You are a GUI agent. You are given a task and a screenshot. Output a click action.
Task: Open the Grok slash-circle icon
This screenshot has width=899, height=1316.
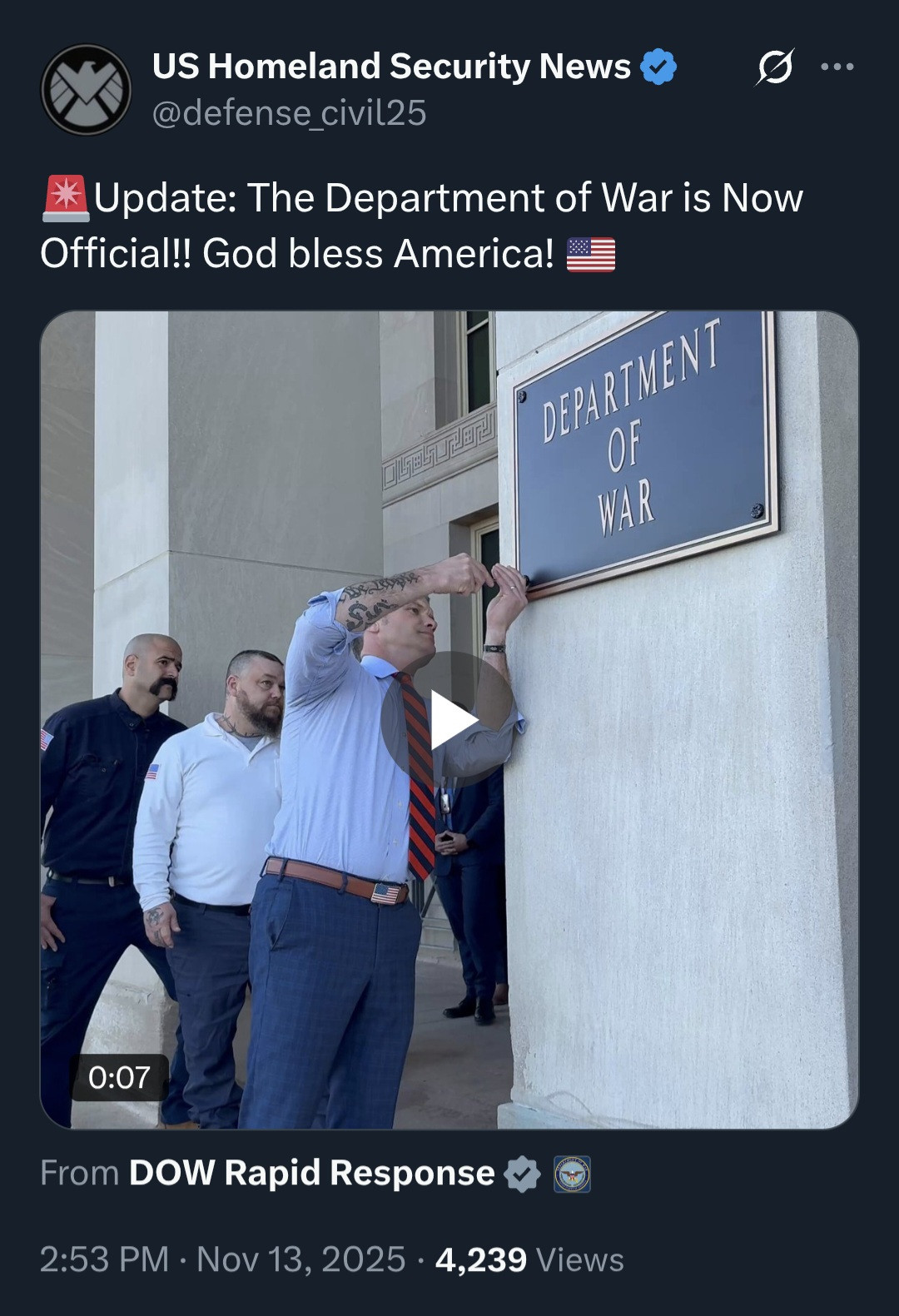774,67
